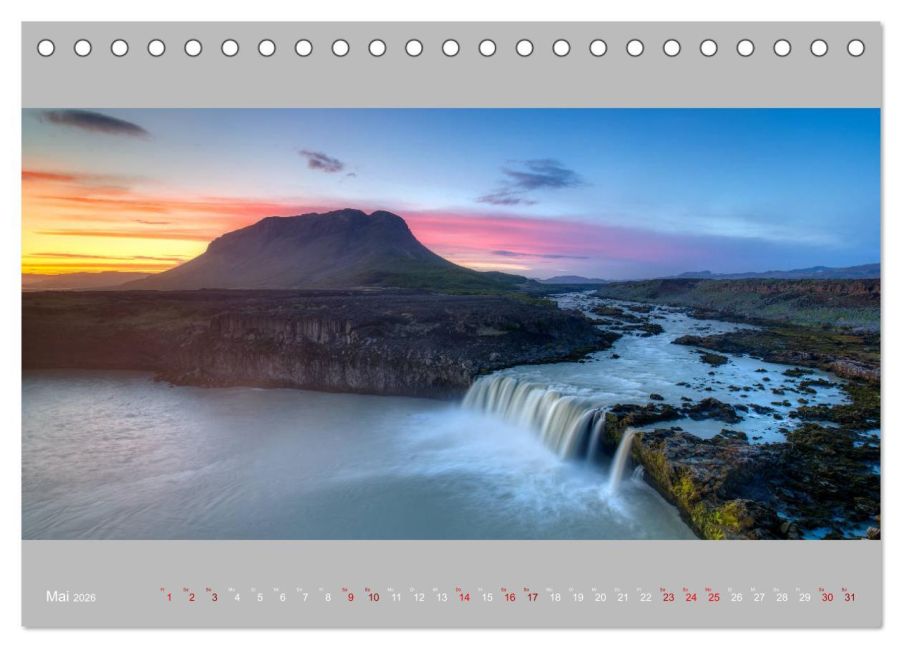Click date 29 in the day row
Image resolution: width=902 pixels, height=648 pixels.
coord(805,597)
